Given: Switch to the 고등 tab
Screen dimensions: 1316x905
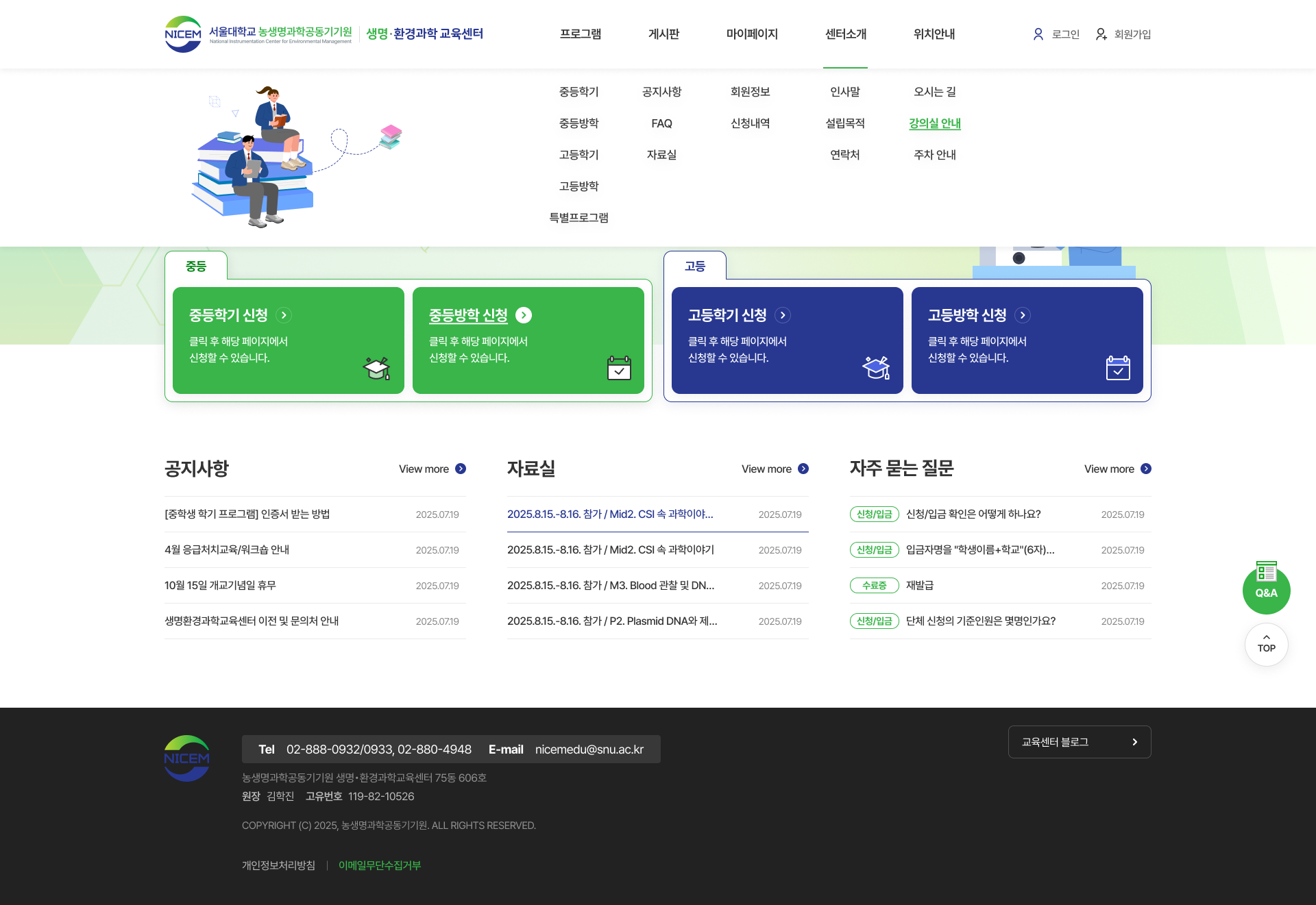Looking at the screenshot, I should tap(694, 266).
